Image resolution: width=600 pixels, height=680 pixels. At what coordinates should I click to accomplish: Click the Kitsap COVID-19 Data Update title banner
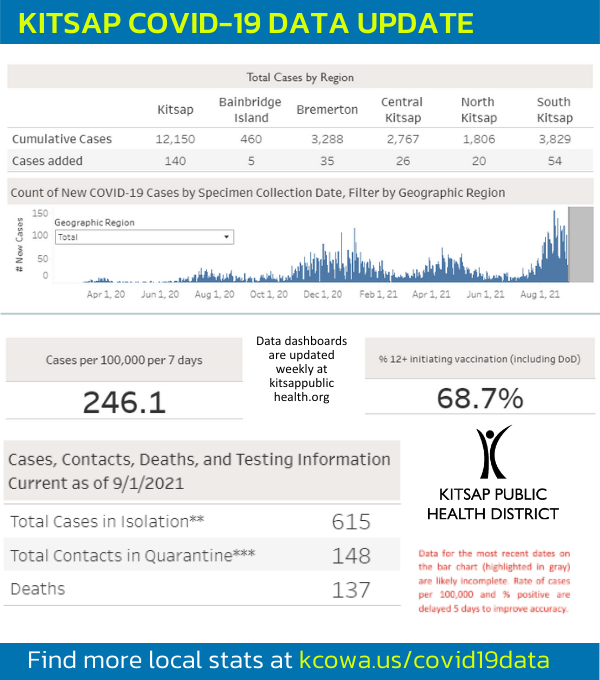coord(243,22)
